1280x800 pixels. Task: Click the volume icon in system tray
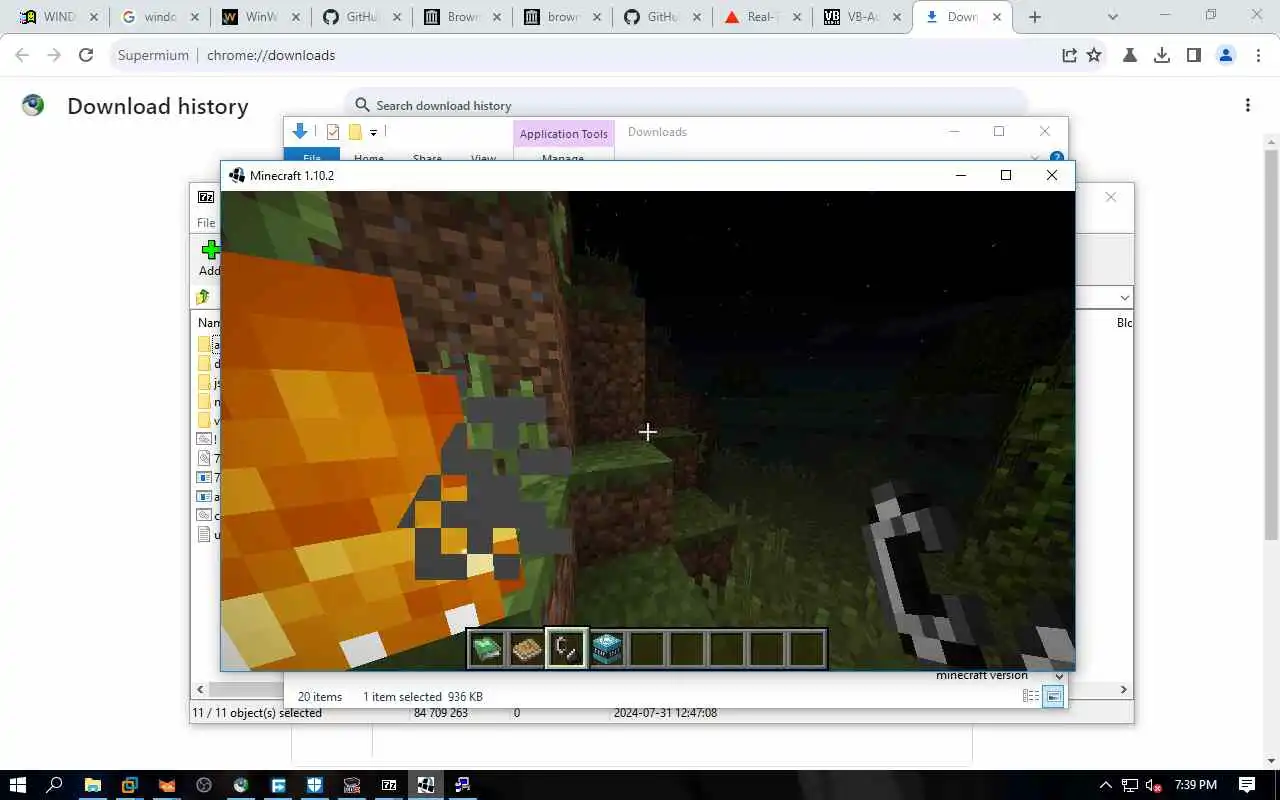click(x=1153, y=785)
